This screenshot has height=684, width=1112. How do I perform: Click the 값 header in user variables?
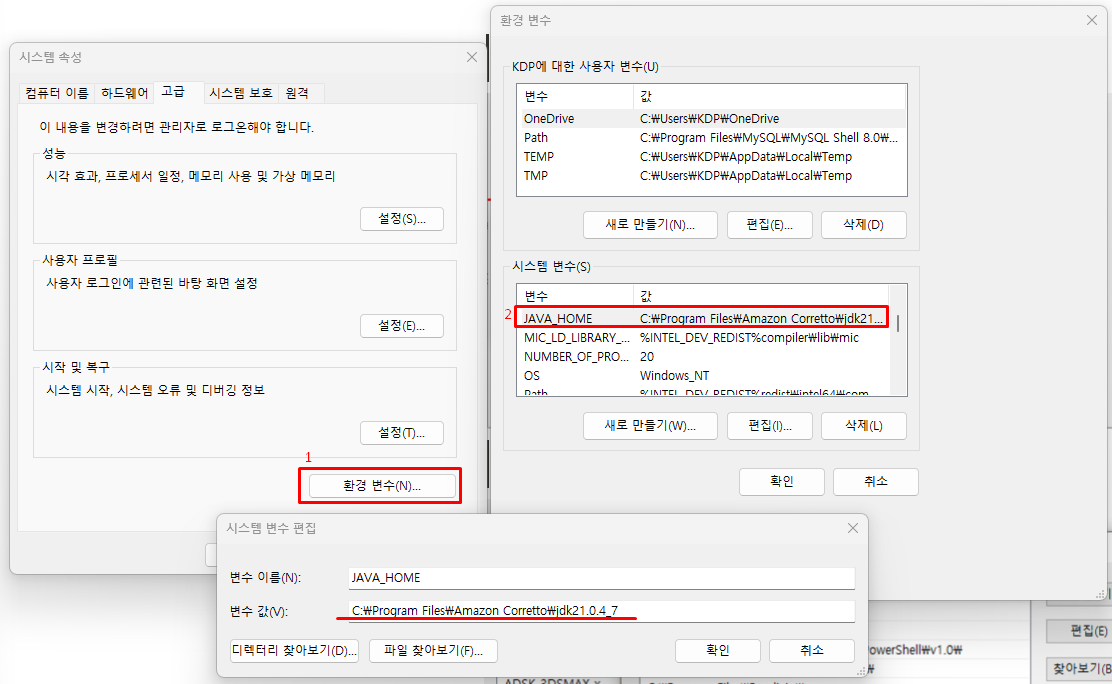point(769,96)
